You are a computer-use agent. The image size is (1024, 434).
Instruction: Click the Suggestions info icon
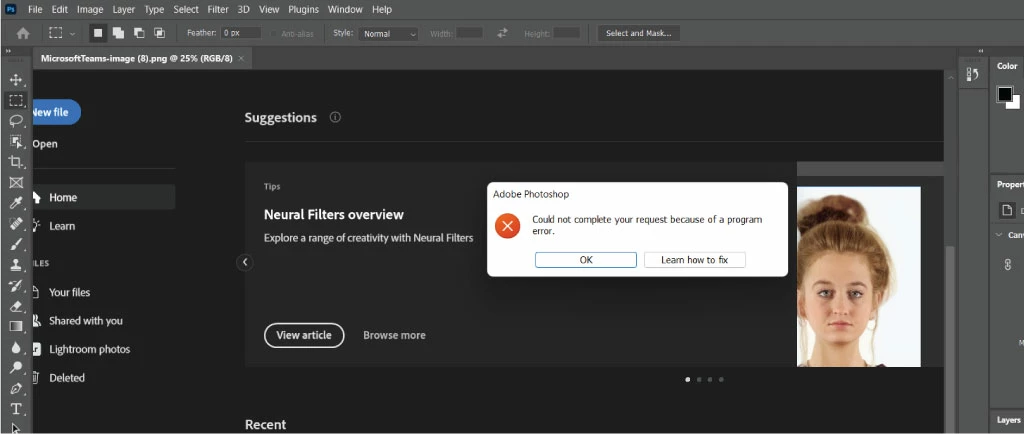(335, 117)
